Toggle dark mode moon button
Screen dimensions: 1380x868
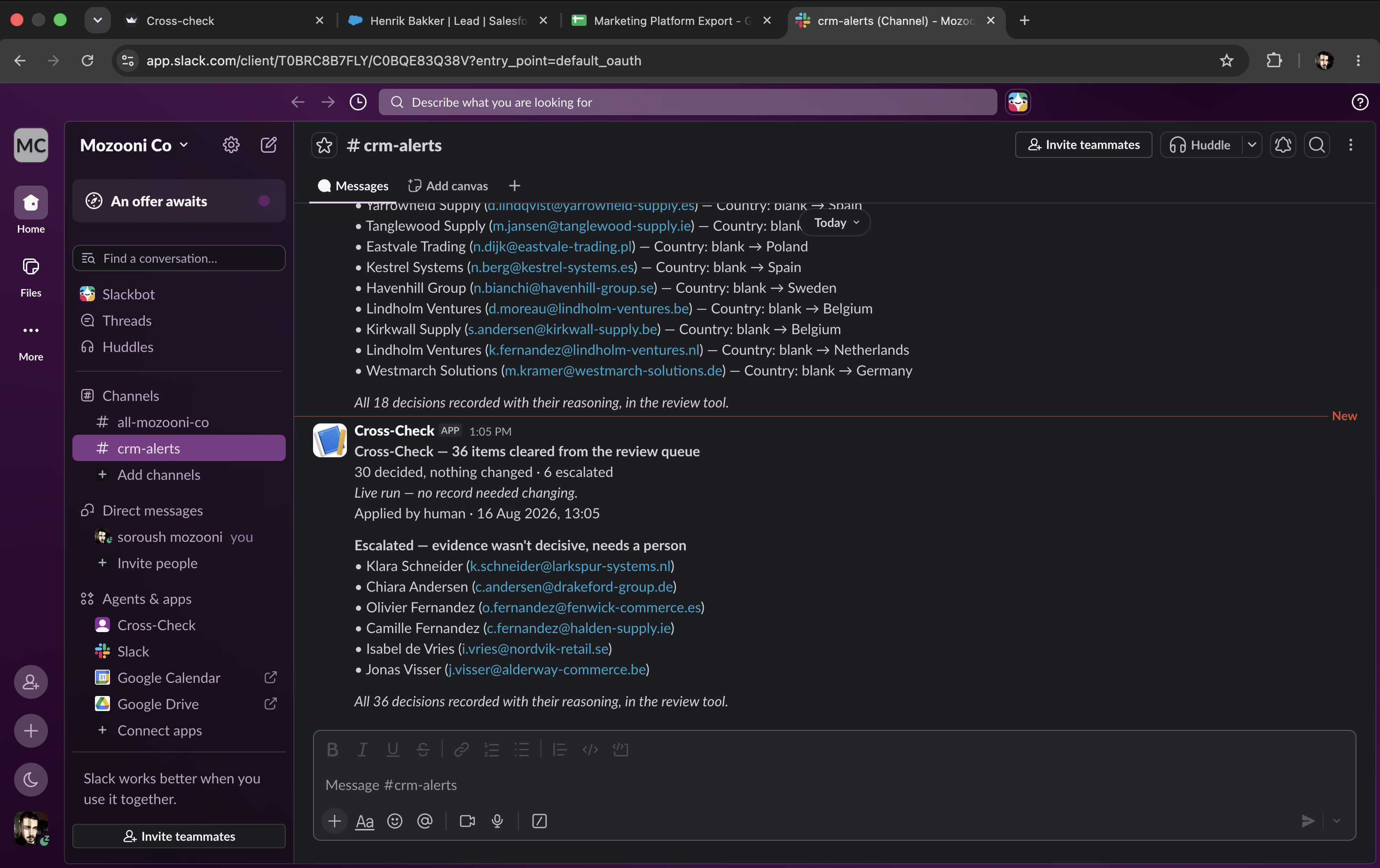click(x=31, y=779)
